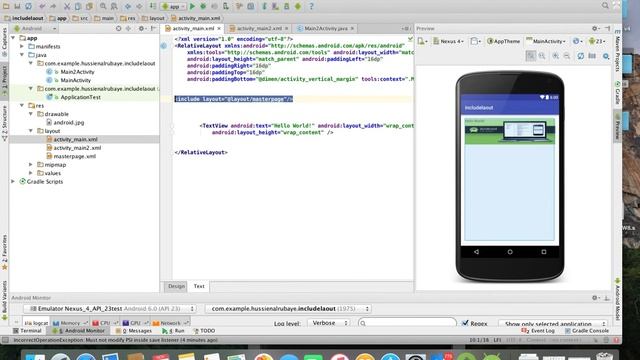Click the Make Project icon
Viewport: 640px width, 360px height.
point(153,6)
